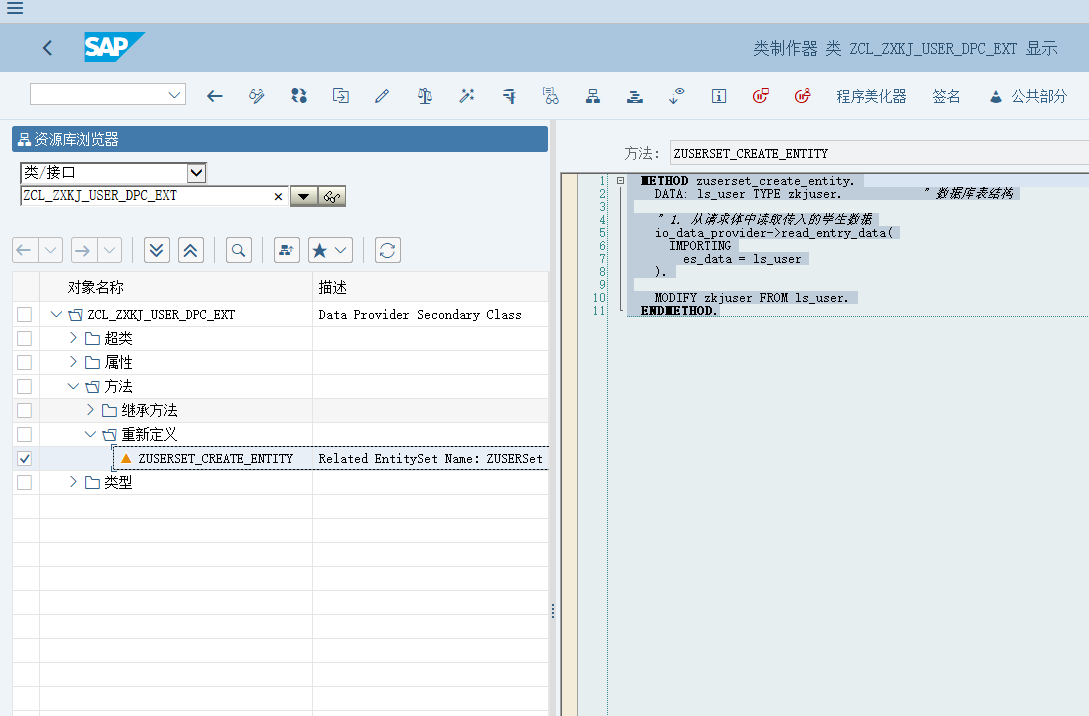The height and width of the screenshot is (716, 1089).
Task: Click the object list hierarchy icon
Action: pyautogui.click(x=592, y=96)
